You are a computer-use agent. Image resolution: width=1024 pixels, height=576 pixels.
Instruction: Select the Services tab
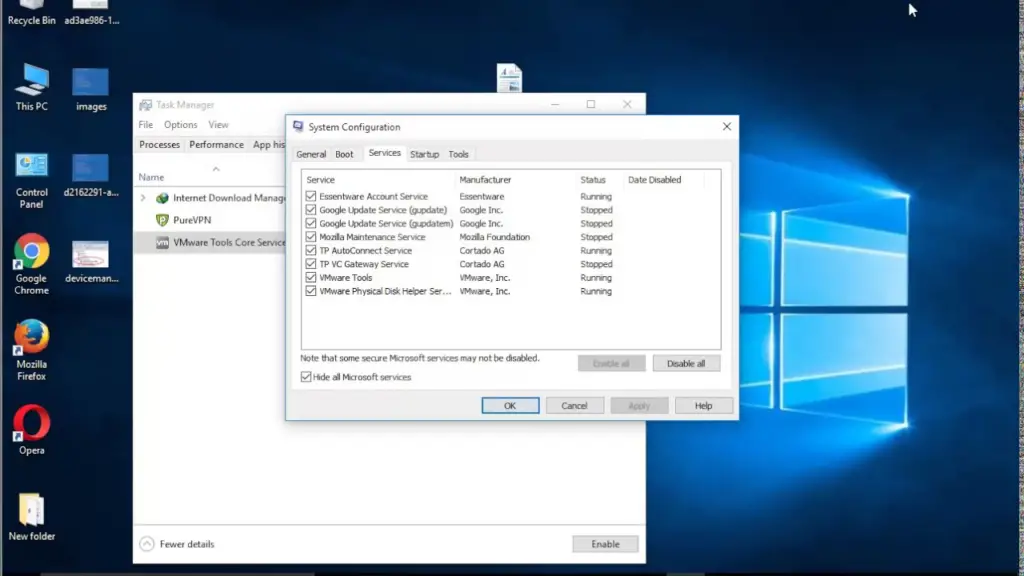coord(385,153)
